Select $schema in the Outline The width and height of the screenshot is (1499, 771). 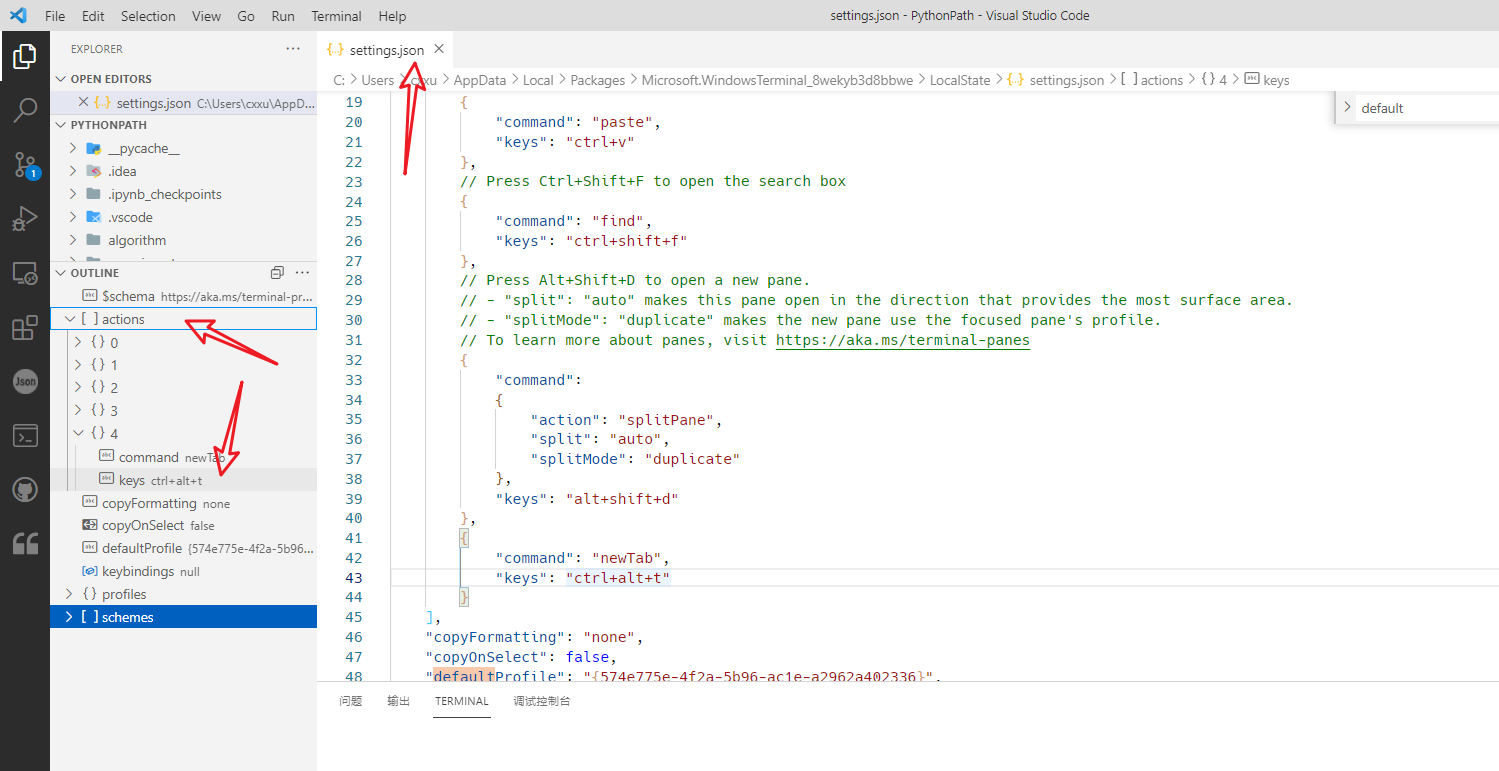[x=183, y=296]
